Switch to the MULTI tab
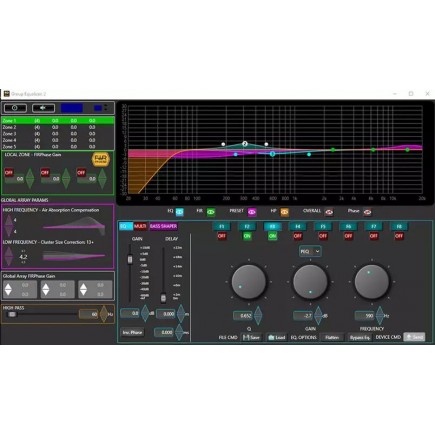This screenshot has width=435, height=435. (140, 226)
